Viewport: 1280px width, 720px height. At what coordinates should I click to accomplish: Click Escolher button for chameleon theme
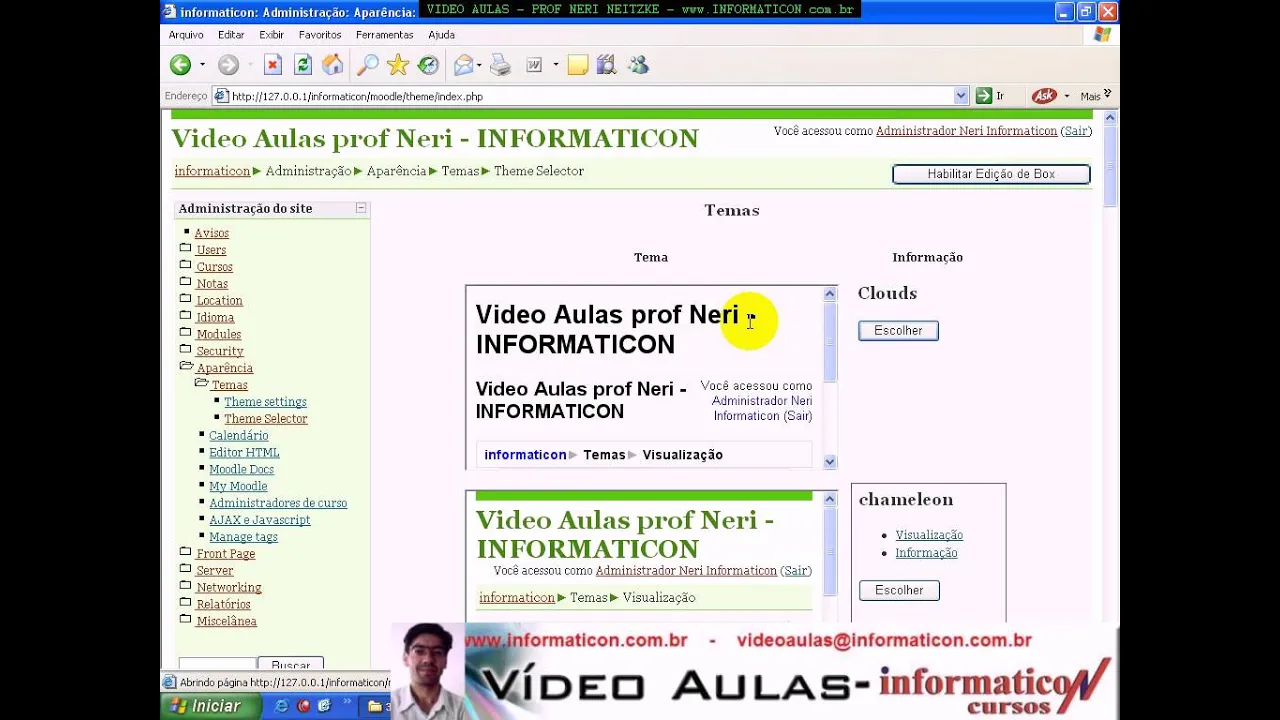click(899, 590)
